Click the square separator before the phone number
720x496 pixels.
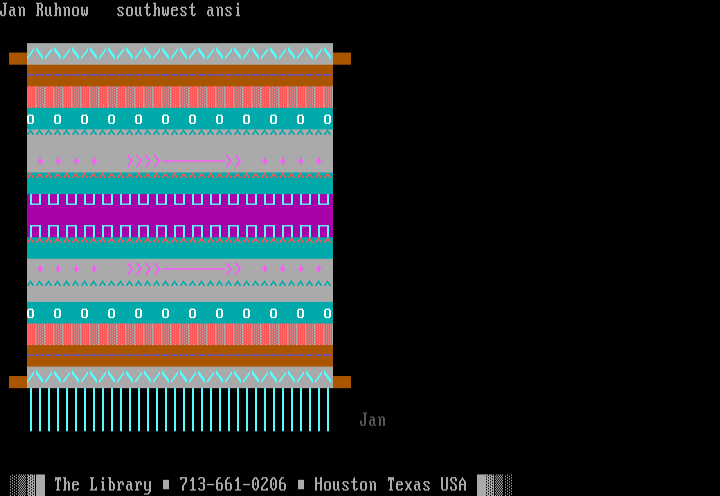click(x=166, y=485)
